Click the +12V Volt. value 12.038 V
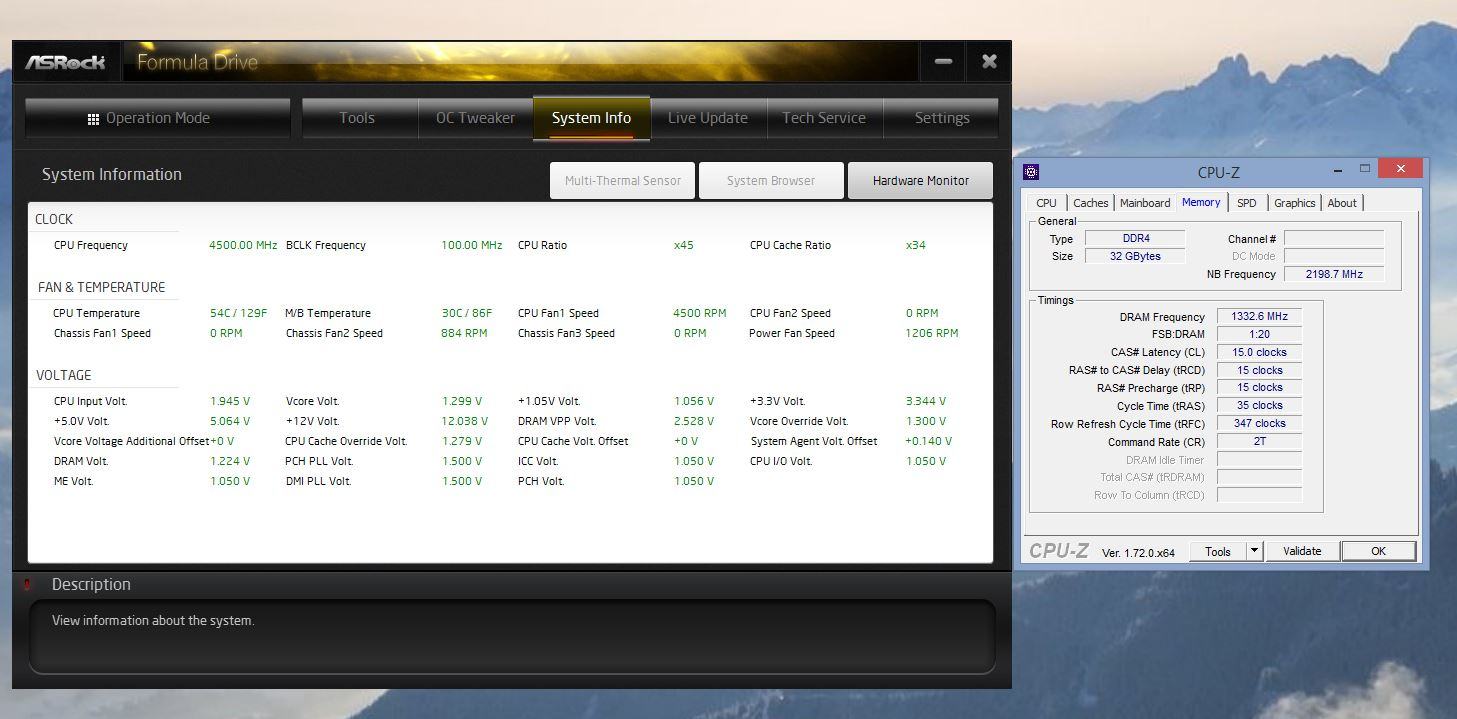Viewport: 1457px width, 719px height. 465,421
